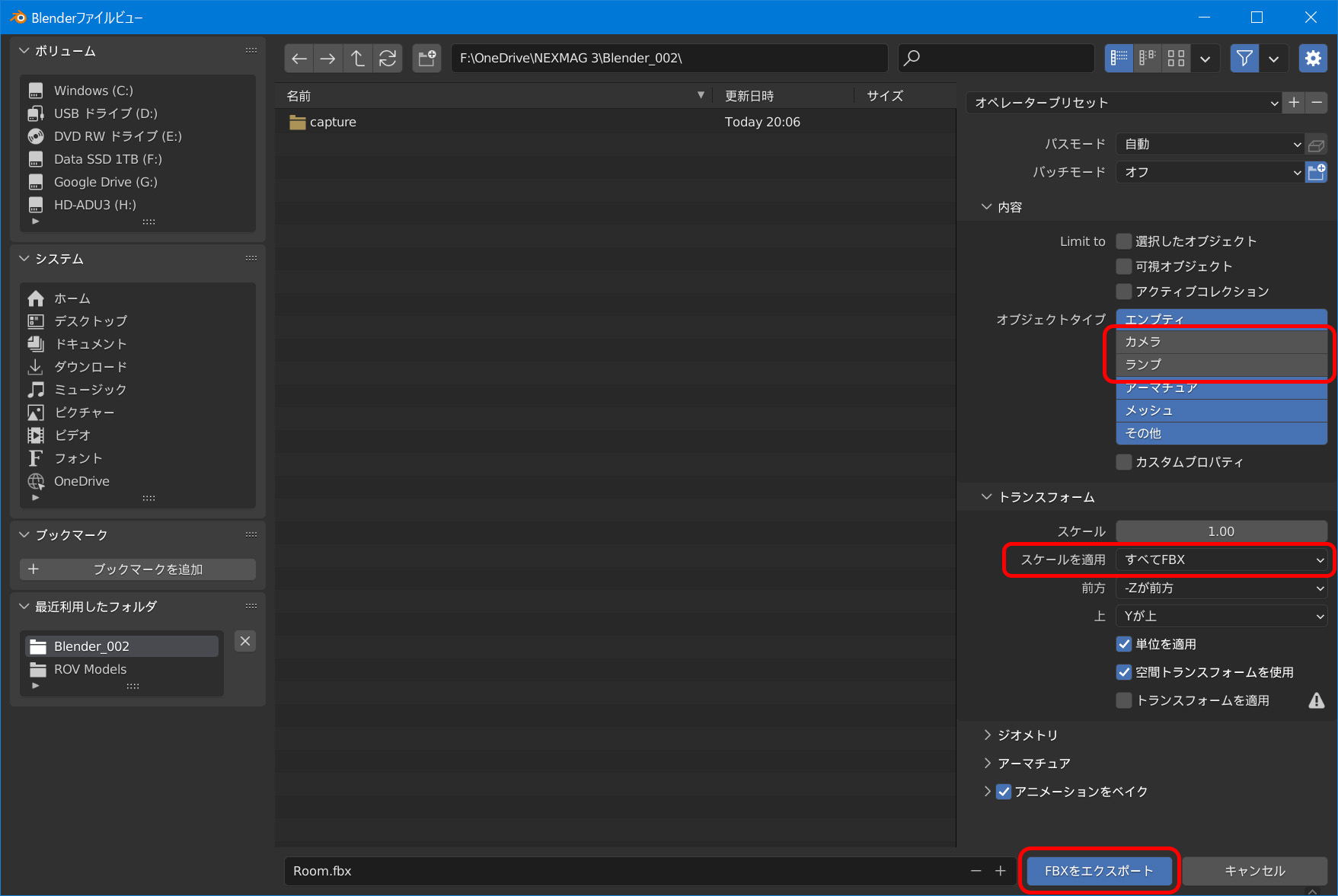Click the Cancel button
The width and height of the screenshot is (1338, 896).
[x=1254, y=871]
